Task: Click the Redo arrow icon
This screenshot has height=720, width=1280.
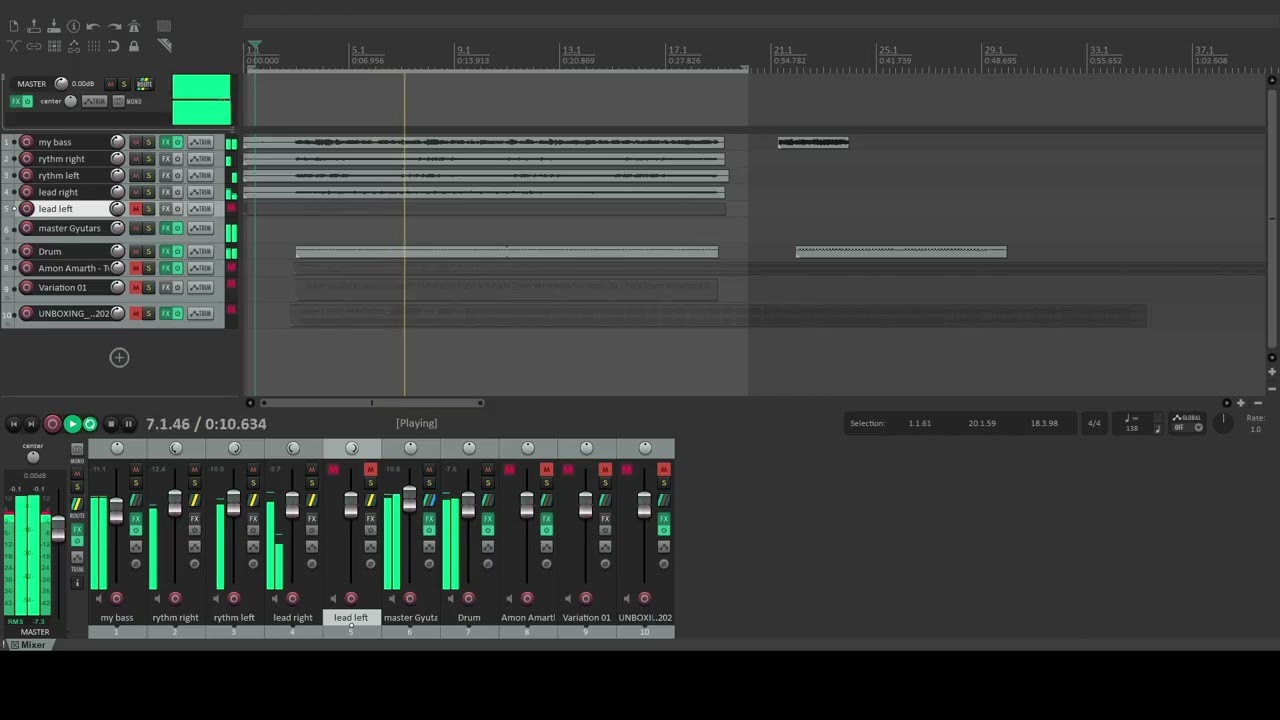Action: pyautogui.click(x=114, y=26)
